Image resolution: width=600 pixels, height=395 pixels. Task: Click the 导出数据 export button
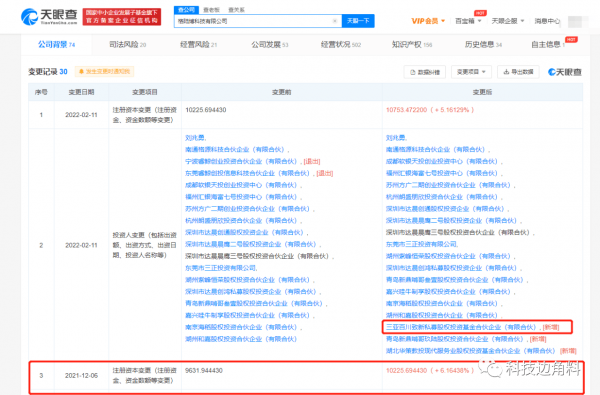click(518, 72)
